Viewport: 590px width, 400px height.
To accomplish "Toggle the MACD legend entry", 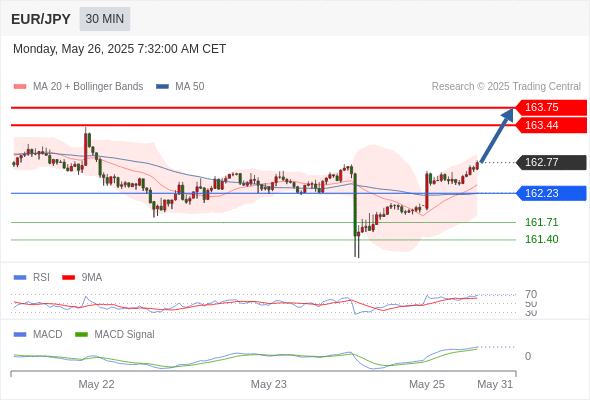I will (38, 334).
